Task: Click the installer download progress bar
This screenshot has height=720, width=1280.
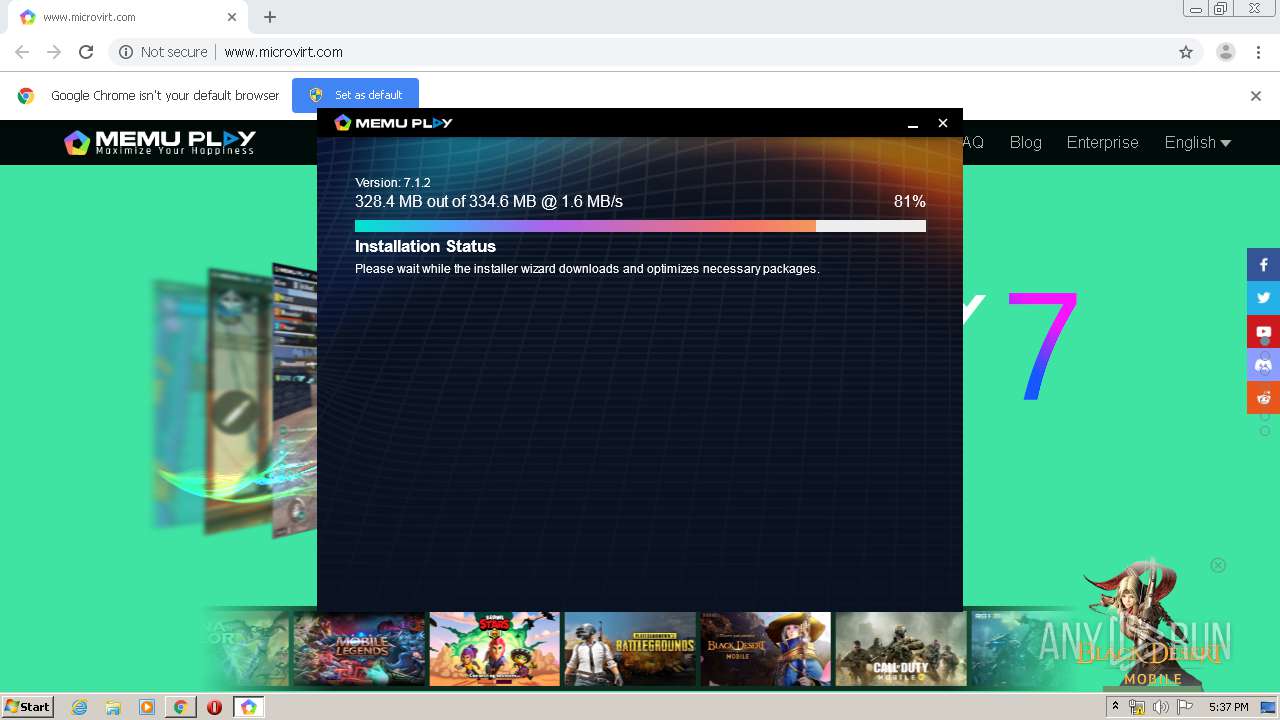Action: click(x=640, y=226)
